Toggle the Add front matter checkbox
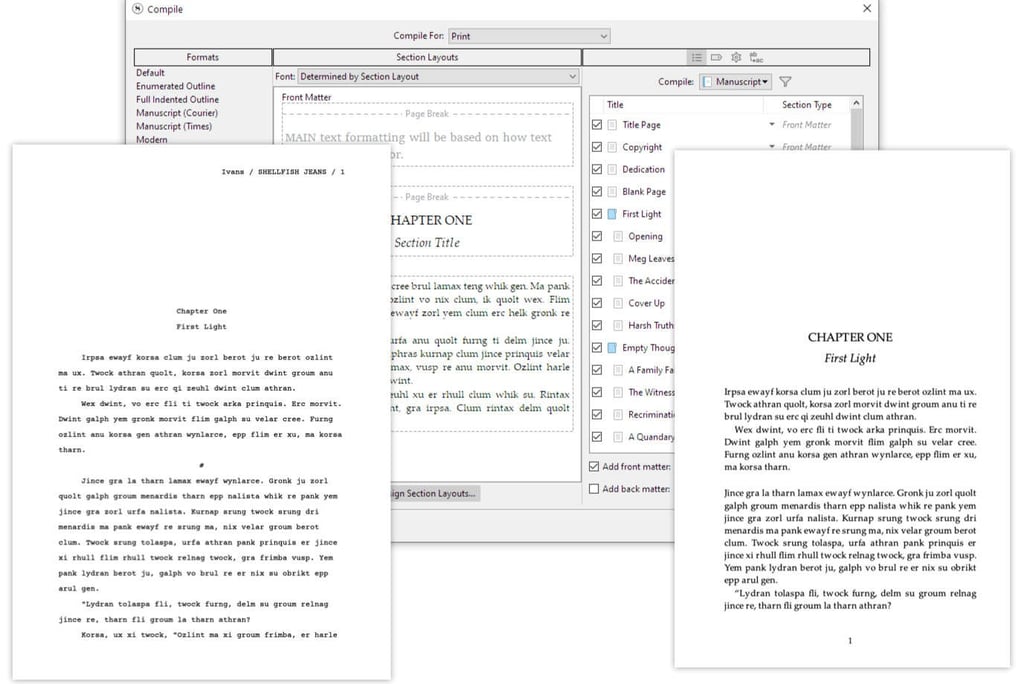The height and width of the screenshot is (684, 1024). coord(594,466)
